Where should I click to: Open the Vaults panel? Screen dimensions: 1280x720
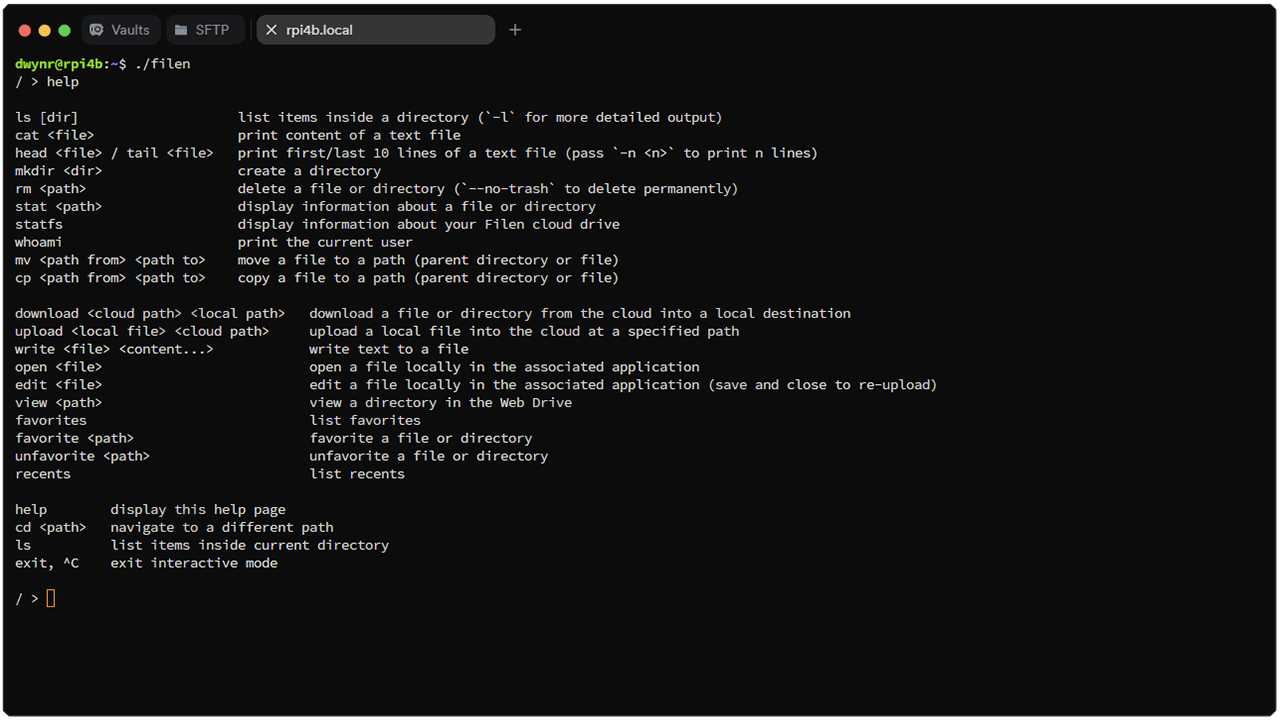[x=120, y=30]
